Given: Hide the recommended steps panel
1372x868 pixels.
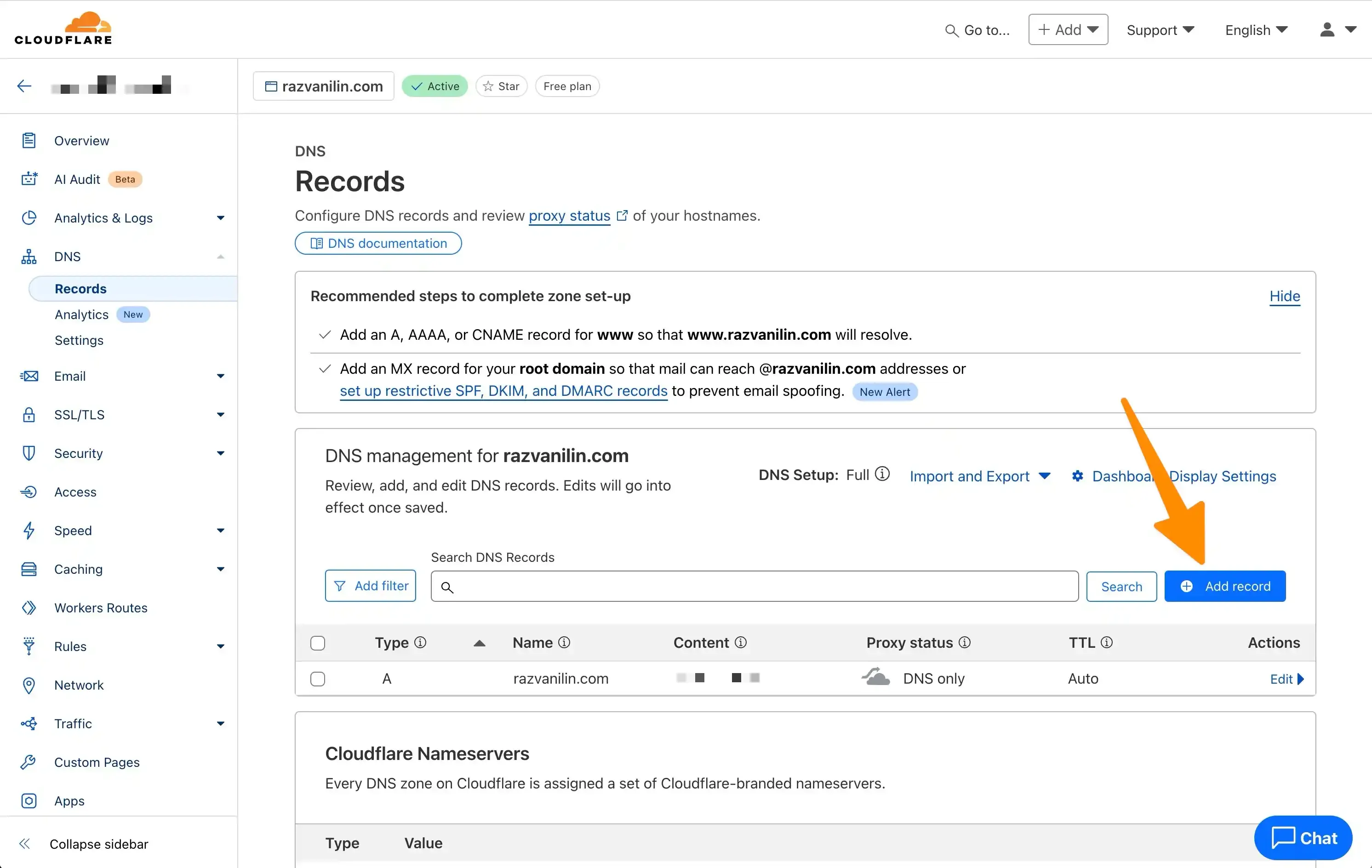Looking at the screenshot, I should coord(1285,296).
